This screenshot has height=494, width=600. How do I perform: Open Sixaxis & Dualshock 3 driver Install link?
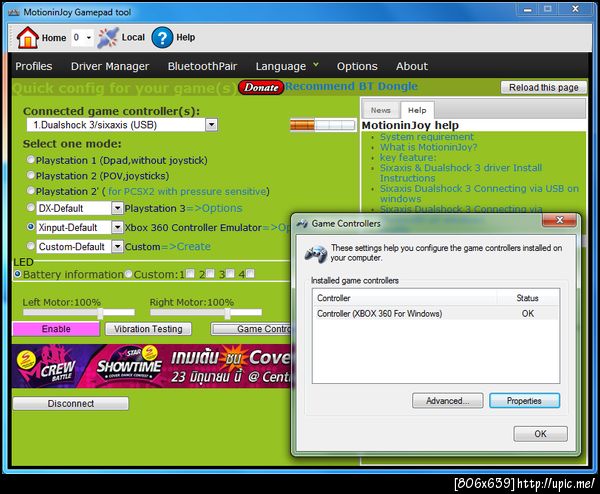click(461, 173)
